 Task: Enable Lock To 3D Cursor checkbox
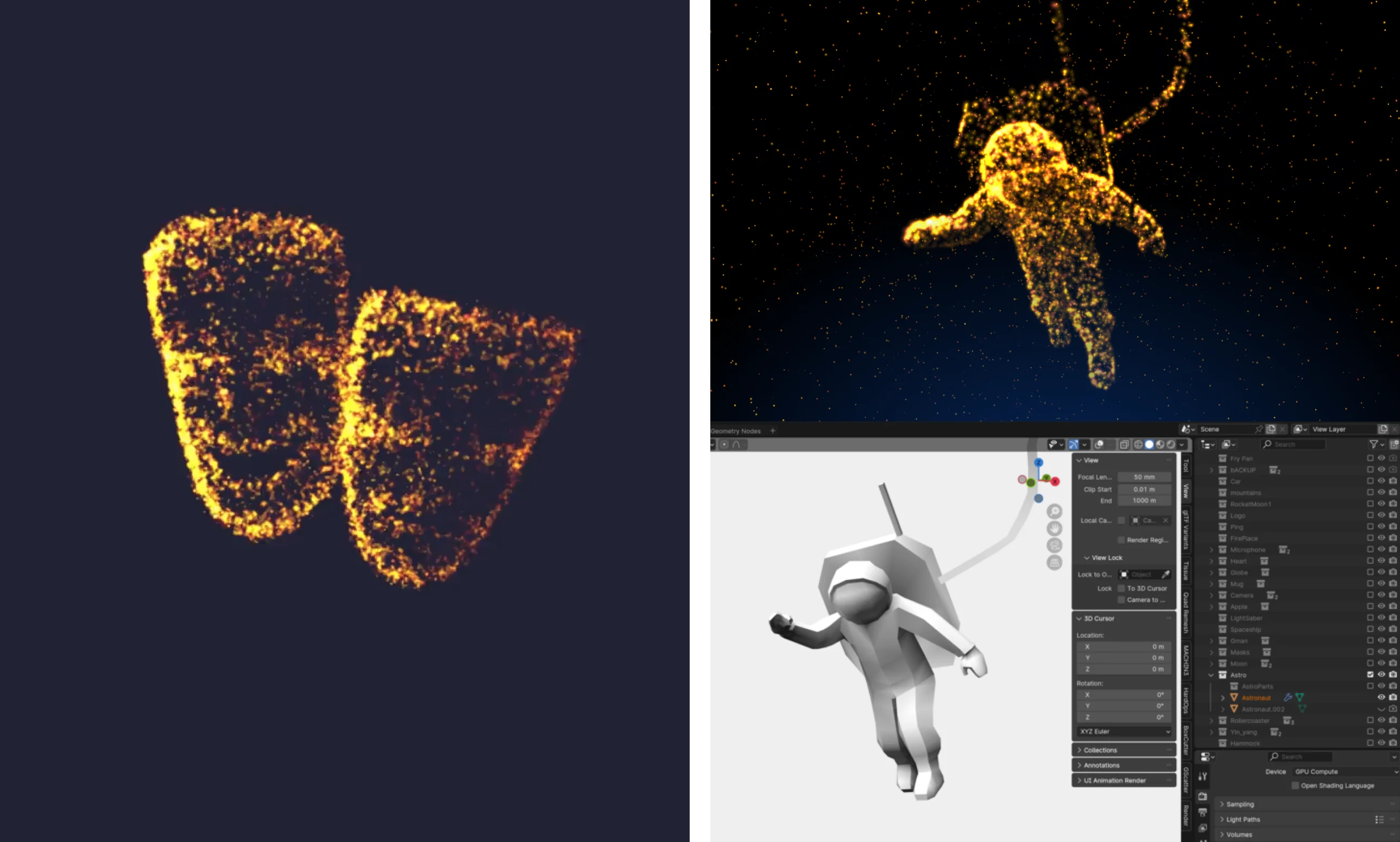pyautogui.click(x=1121, y=588)
